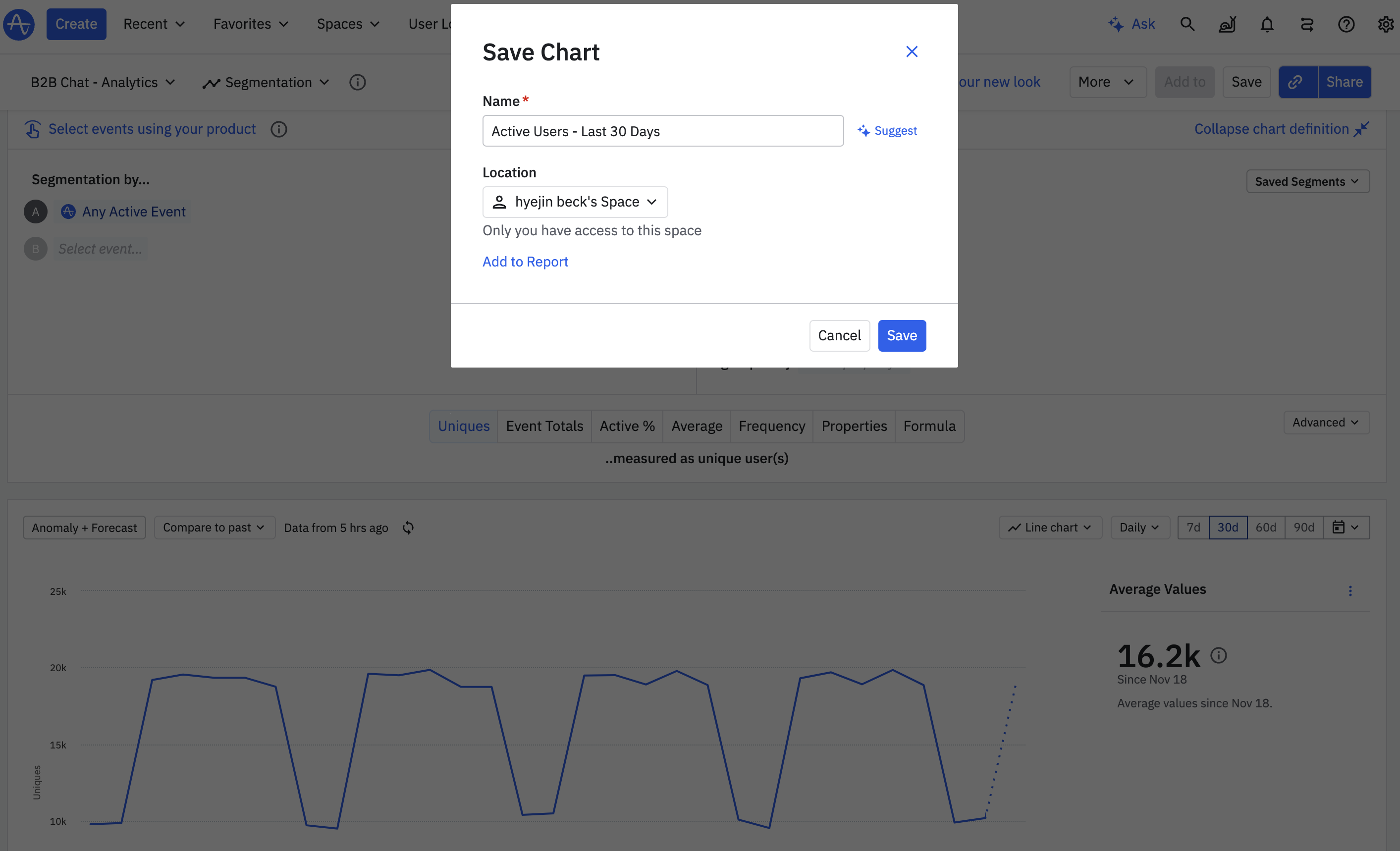Switch date range to 90d
Image resolution: width=1400 pixels, height=851 pixels.
[1303, 527]
